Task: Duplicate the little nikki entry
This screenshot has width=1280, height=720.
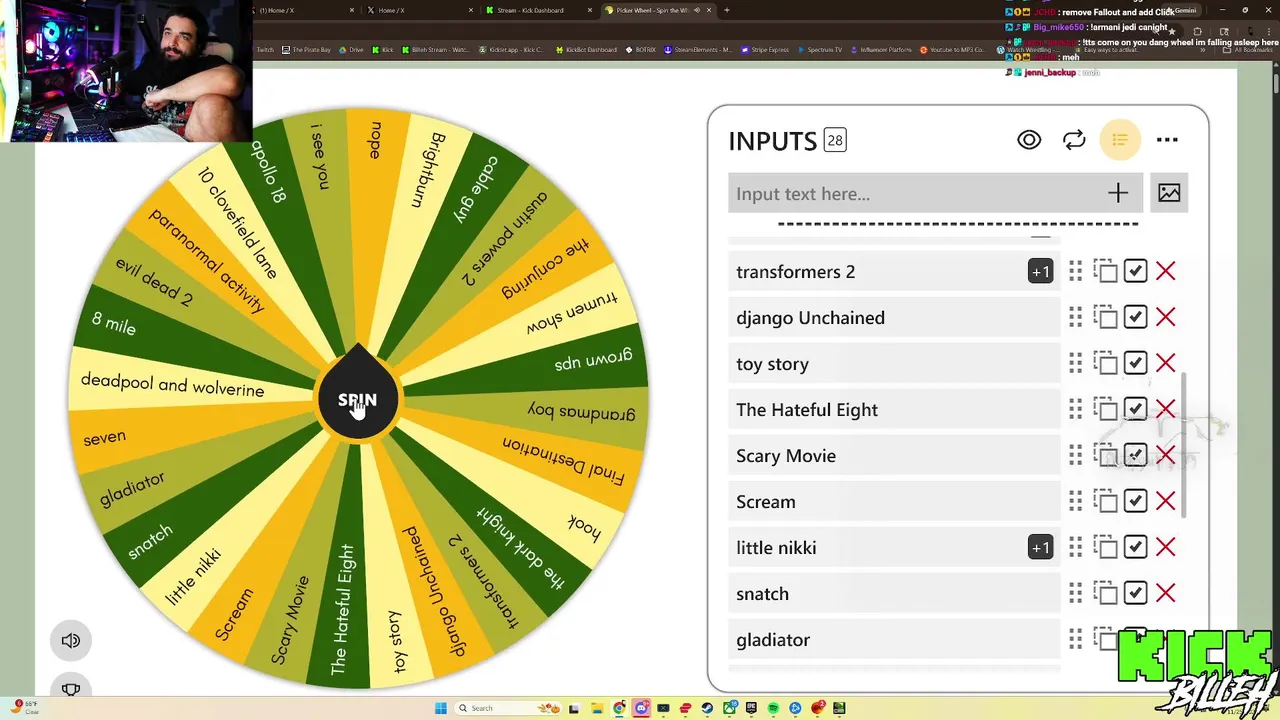Action: 1105,547
